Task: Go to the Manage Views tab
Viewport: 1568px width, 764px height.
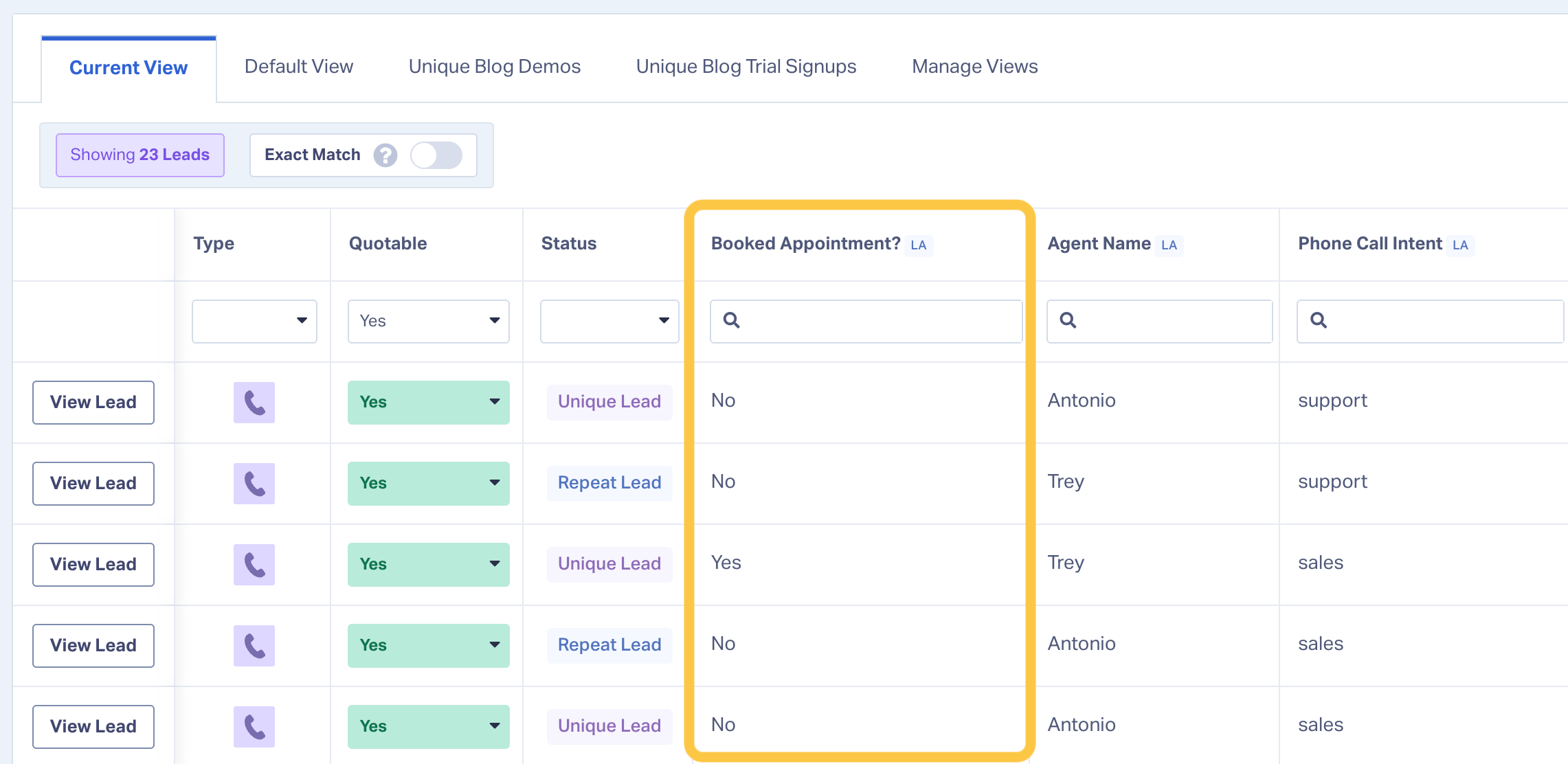Action: click(974, 67)
